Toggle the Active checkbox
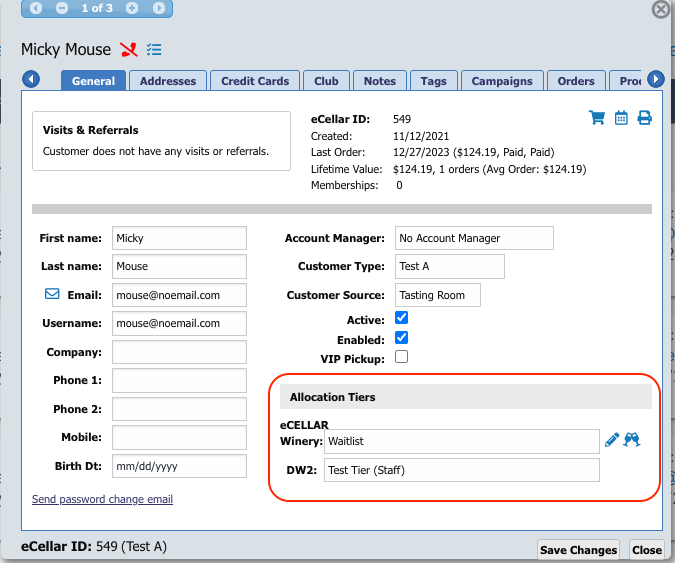The width and height of the screenshot is (675, 563). pyautogui.click(x=401, y=318)
